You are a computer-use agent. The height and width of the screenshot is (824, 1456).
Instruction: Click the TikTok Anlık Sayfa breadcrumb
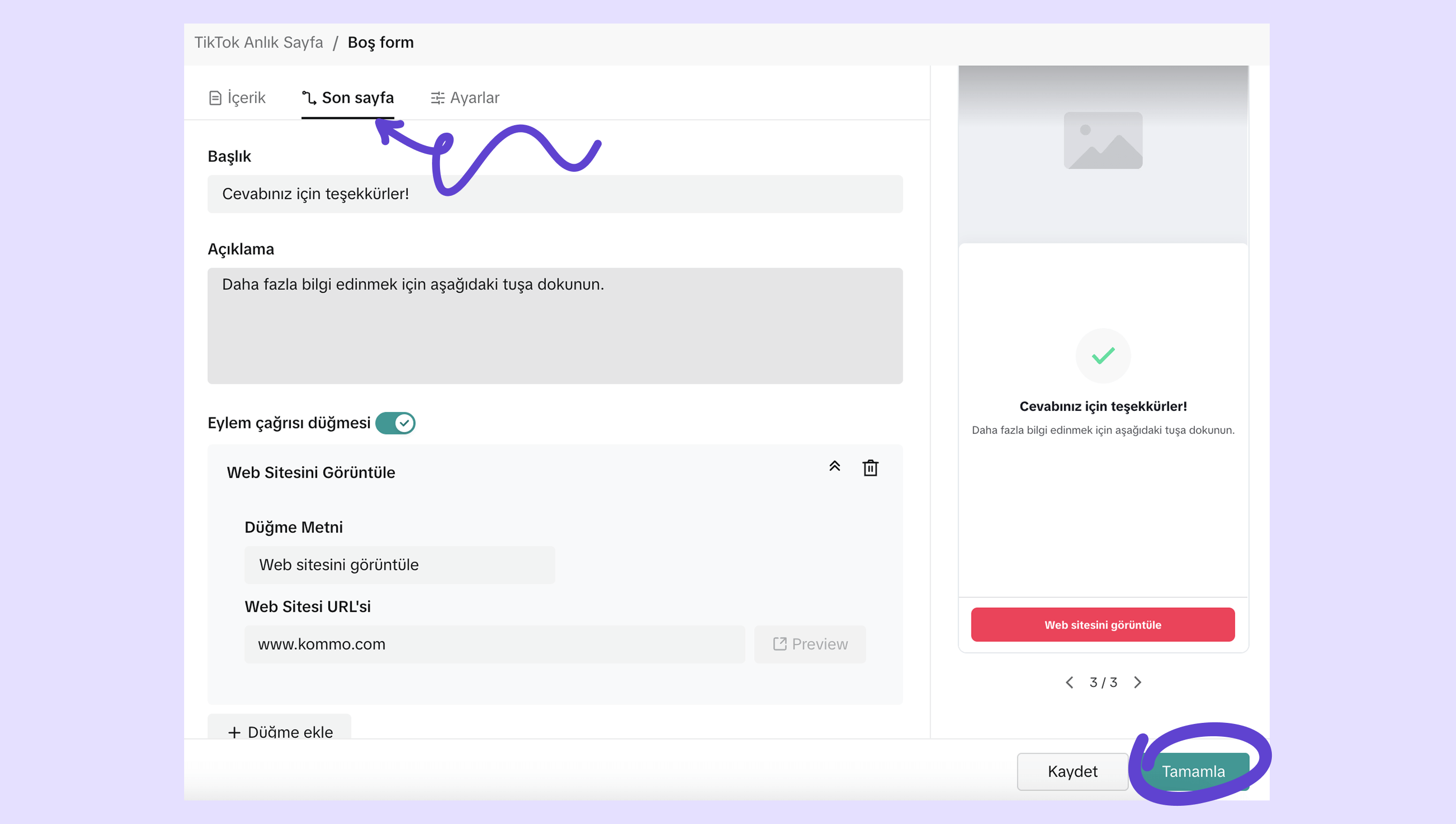tap(259, 42)
